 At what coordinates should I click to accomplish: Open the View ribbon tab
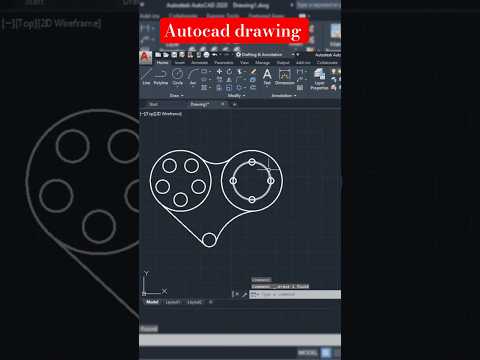(x=244, y=63)
